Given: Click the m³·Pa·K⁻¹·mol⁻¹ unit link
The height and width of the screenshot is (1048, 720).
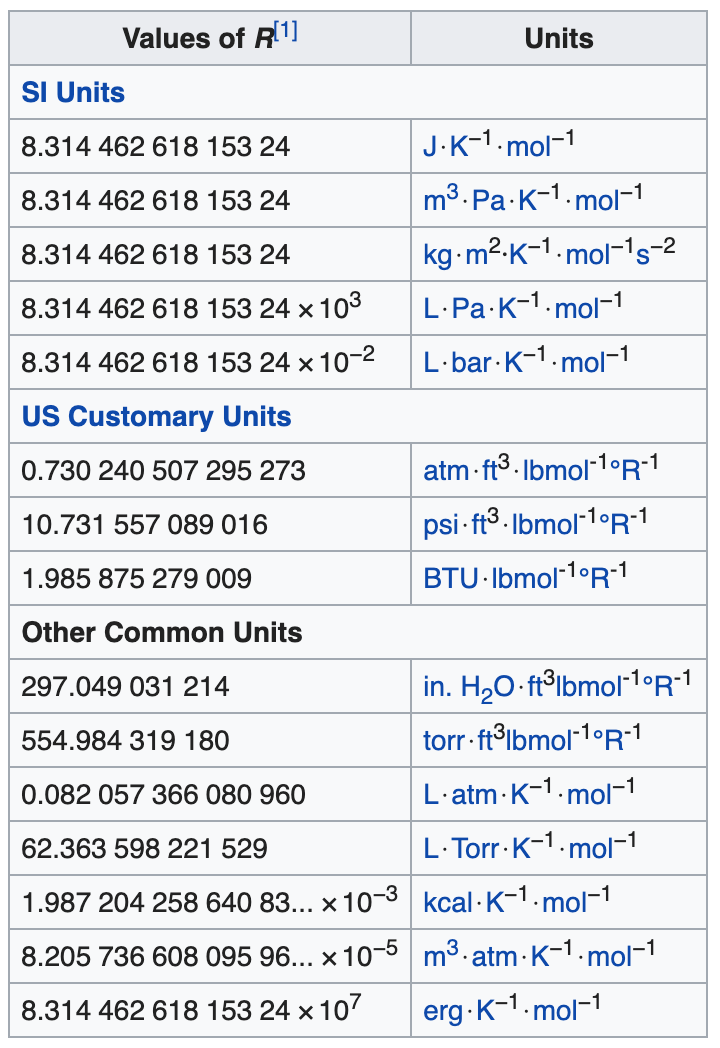Looking at the screenshot, I should (532, 201).
